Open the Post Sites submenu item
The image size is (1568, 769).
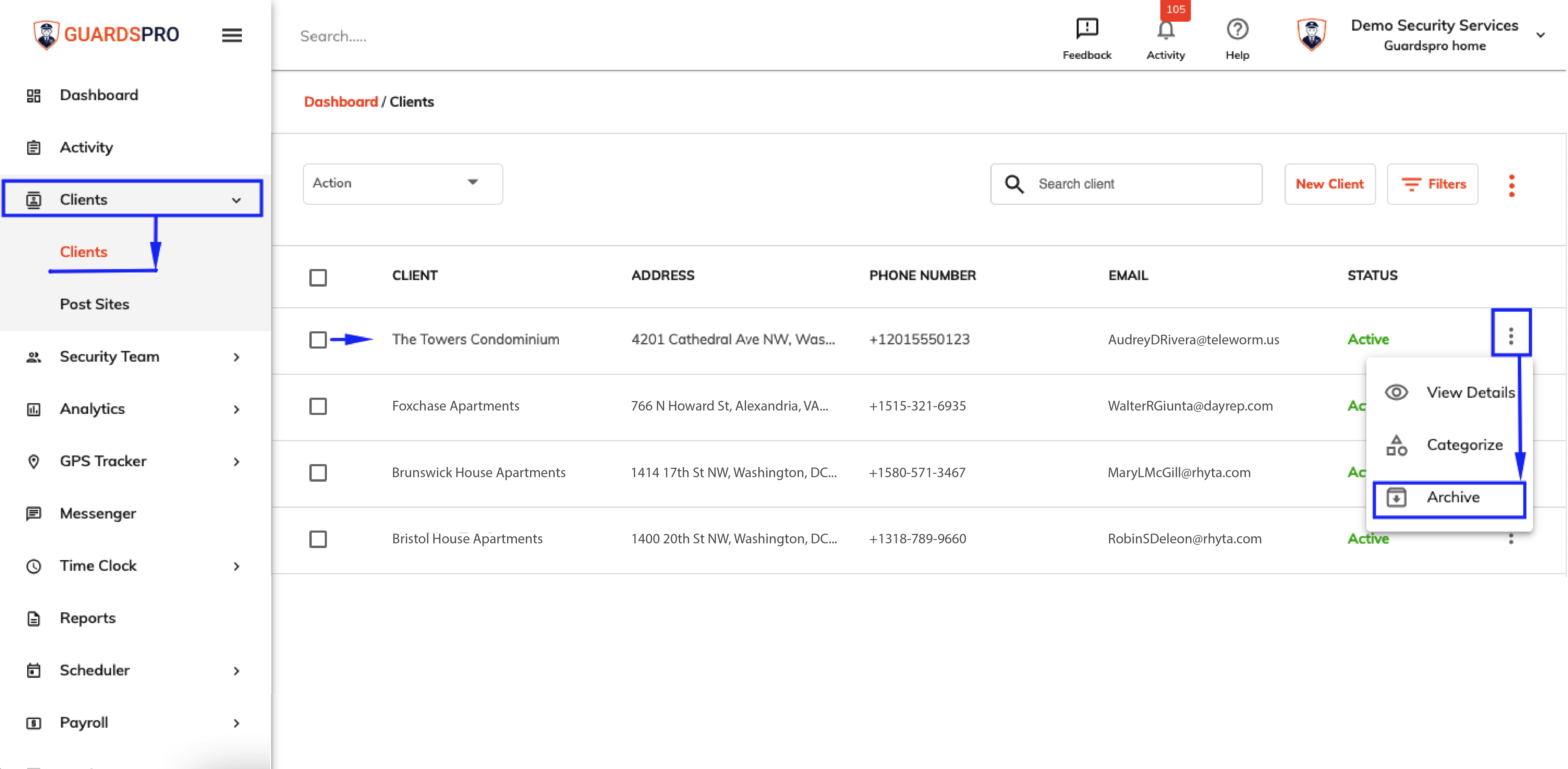coord(94,304)
